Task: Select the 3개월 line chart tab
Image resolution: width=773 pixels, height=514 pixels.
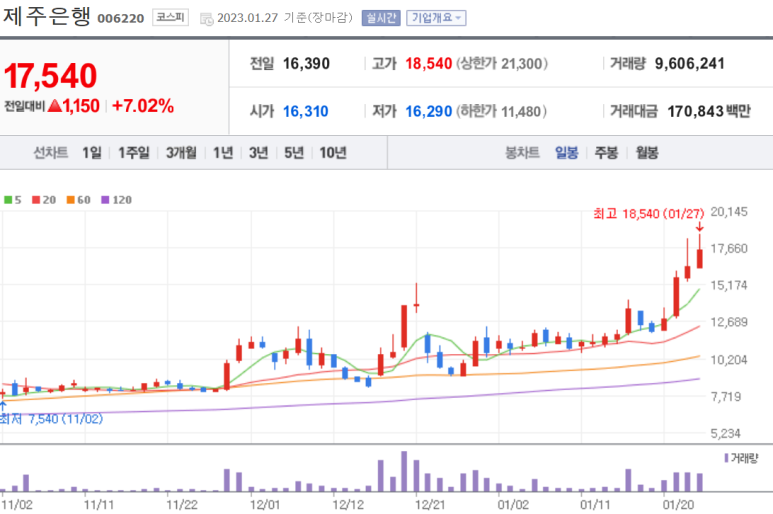Action: [x=181, y=153]
